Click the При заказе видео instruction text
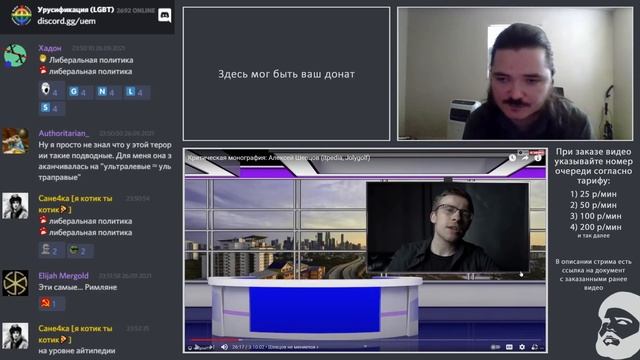The height and width of the screenshot is (360, 640). tap(593, 166)
